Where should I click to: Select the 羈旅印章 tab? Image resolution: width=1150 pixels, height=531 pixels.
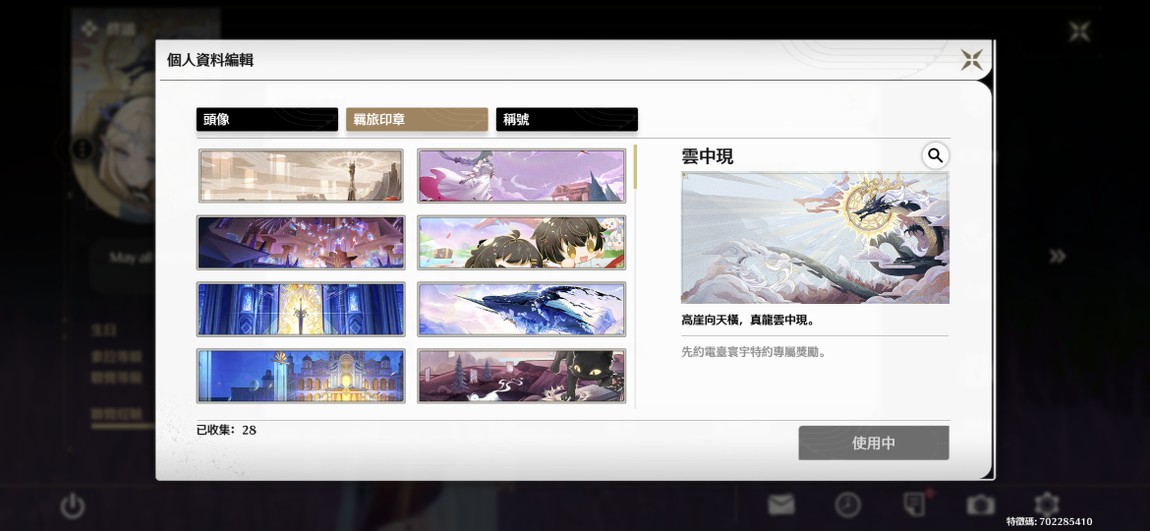pos(417,120)
